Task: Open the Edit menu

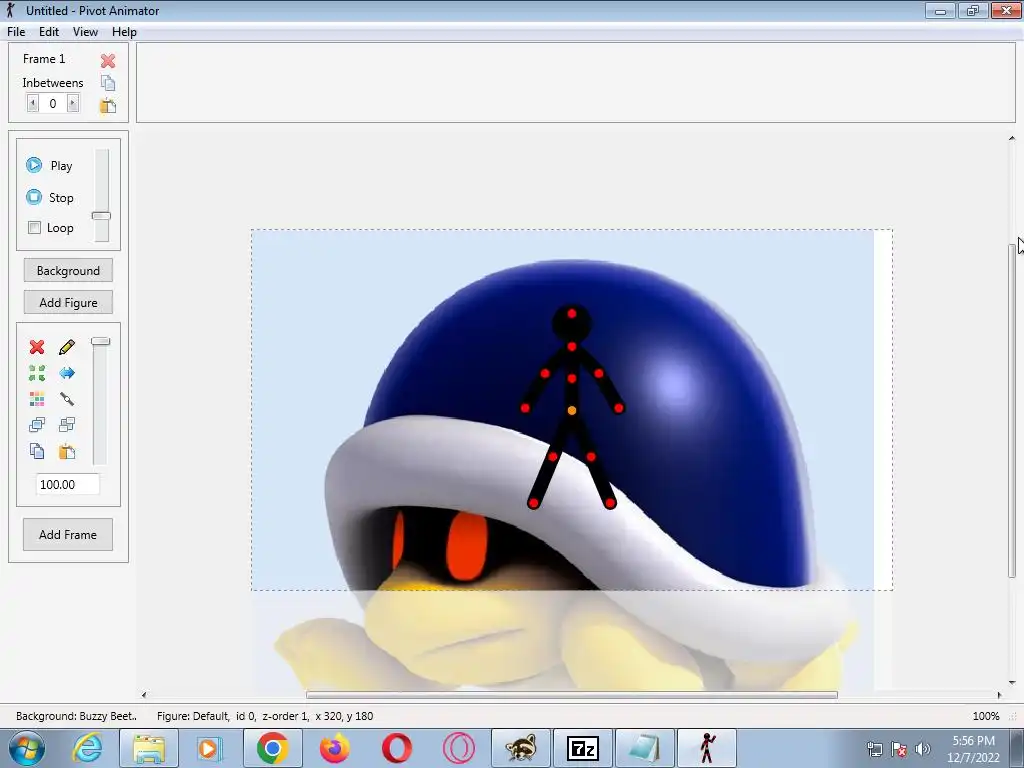Action: [x=49, y=32]
